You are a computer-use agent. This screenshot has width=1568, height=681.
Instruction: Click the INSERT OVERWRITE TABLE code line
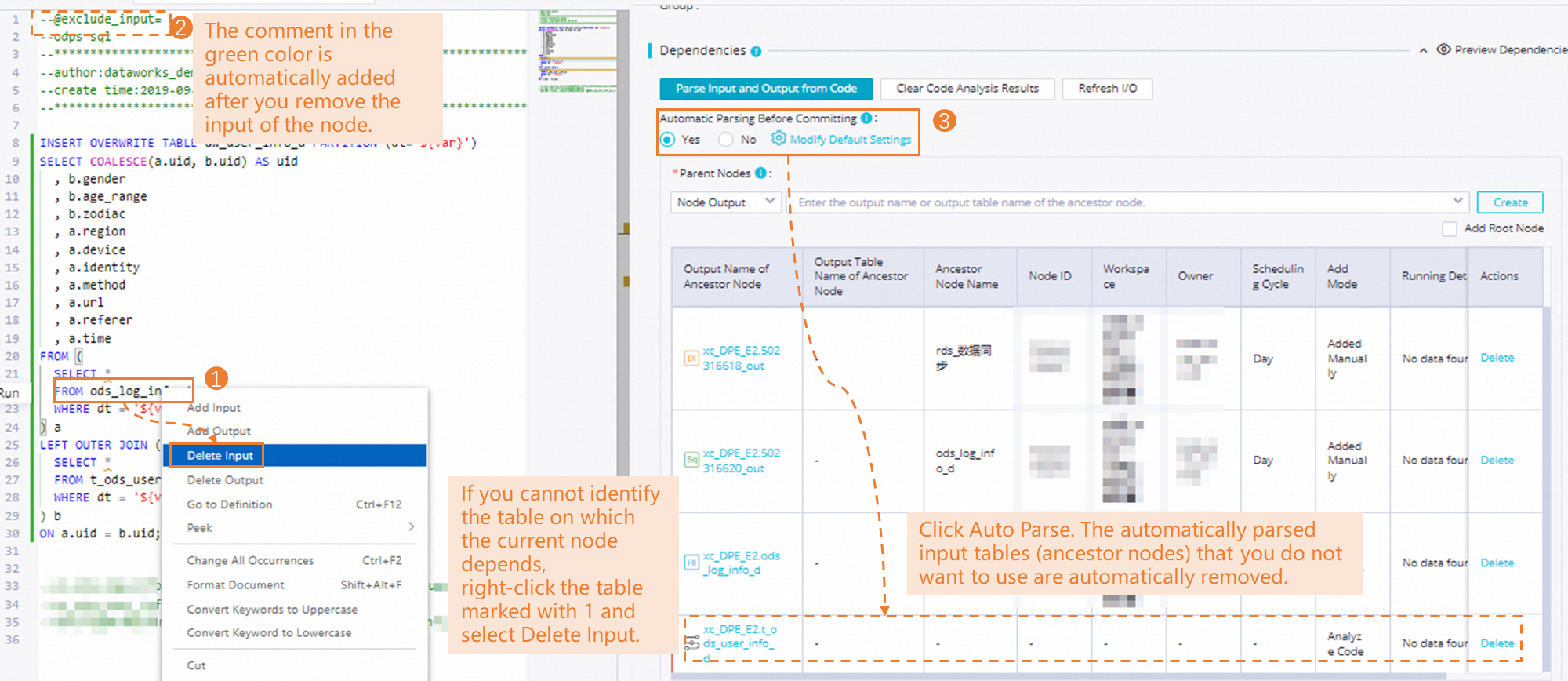(x=258, y=143)
